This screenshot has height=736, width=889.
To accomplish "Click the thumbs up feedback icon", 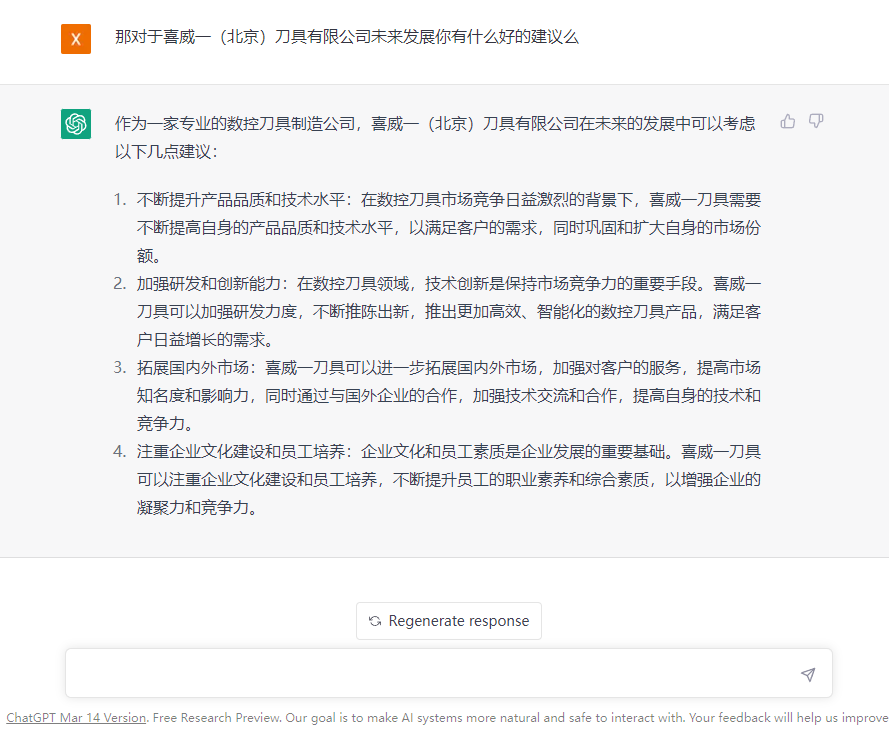I will [788, 121].
